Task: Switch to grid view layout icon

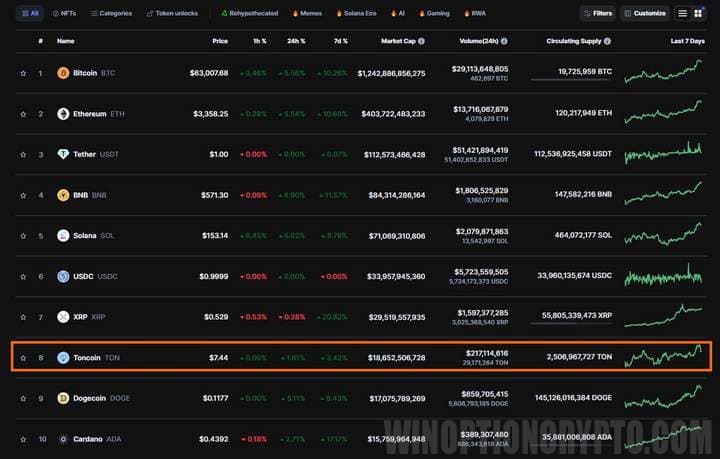Action: tap(697, 13)
